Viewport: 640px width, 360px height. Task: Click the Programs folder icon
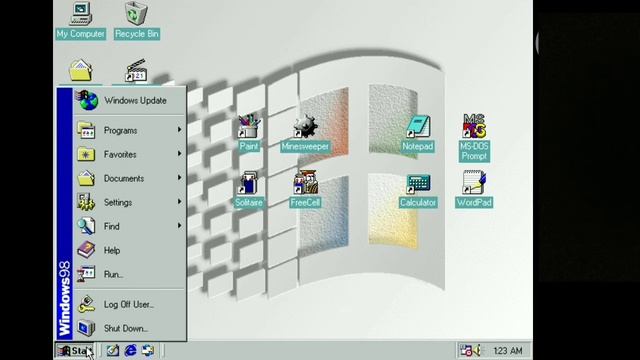point(86,130)
